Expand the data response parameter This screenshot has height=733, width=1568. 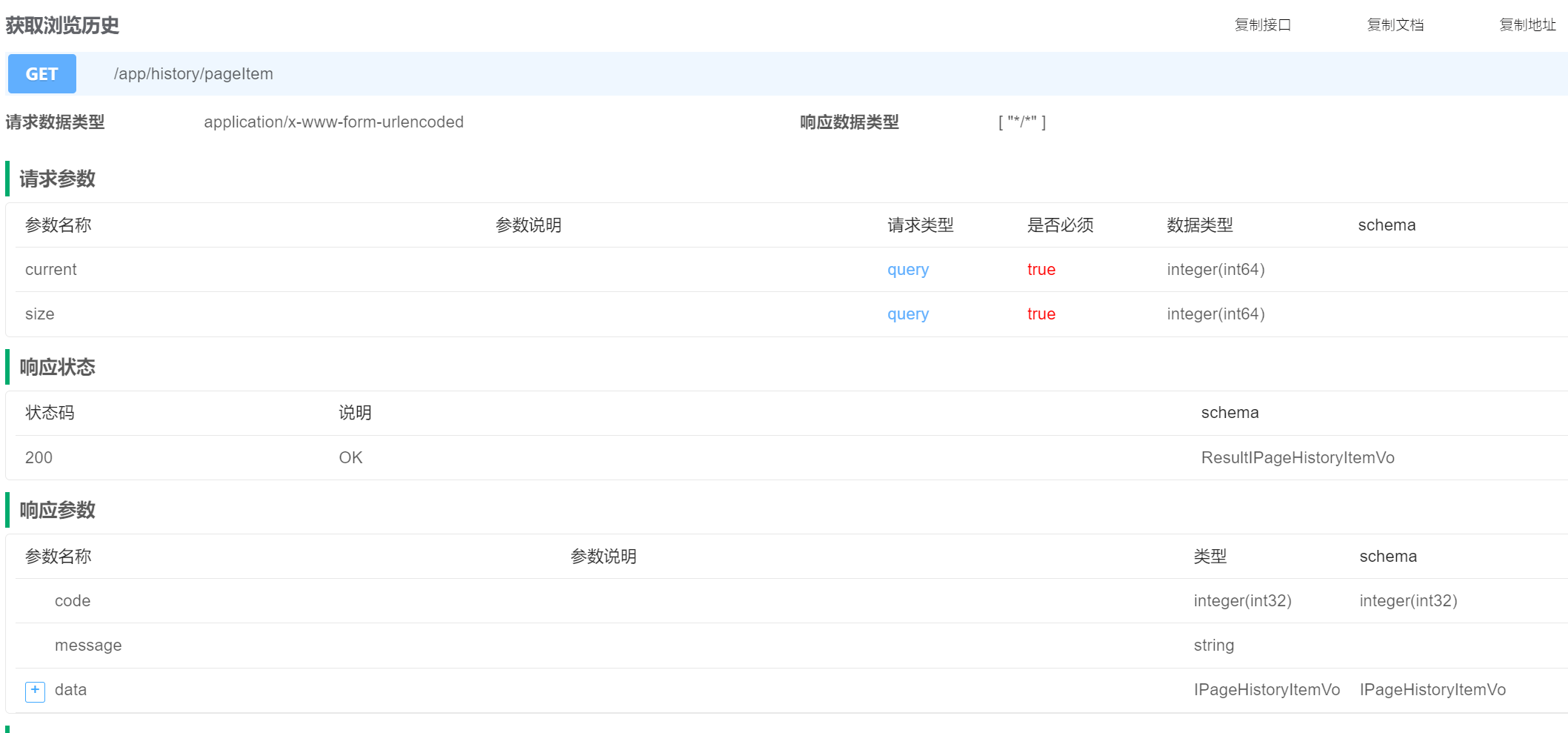pos(35,690)
